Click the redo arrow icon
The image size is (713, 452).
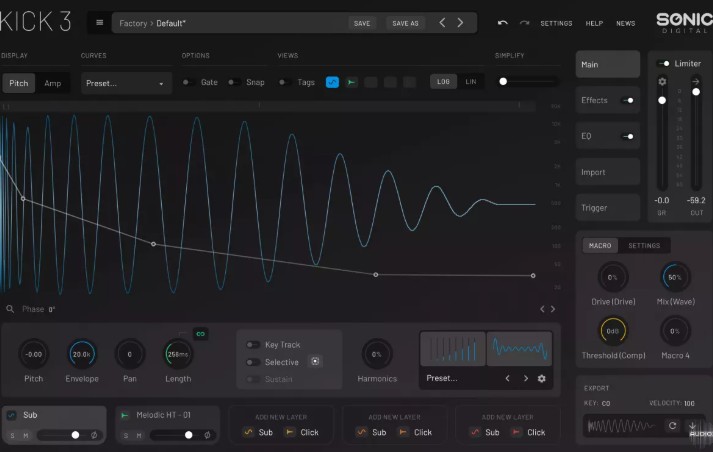click(524, 23)
